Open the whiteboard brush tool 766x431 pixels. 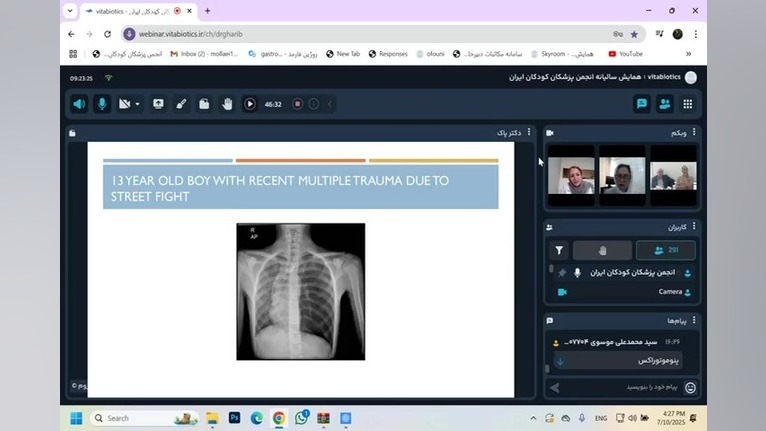(181, 104)
